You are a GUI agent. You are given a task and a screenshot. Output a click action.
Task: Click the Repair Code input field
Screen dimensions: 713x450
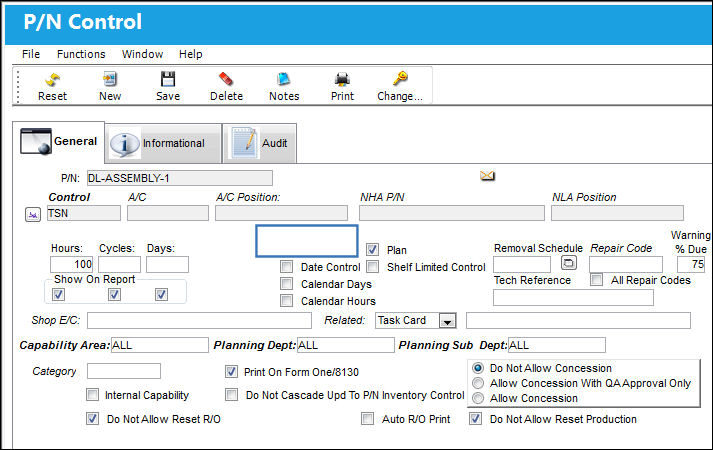coord(626,264)
